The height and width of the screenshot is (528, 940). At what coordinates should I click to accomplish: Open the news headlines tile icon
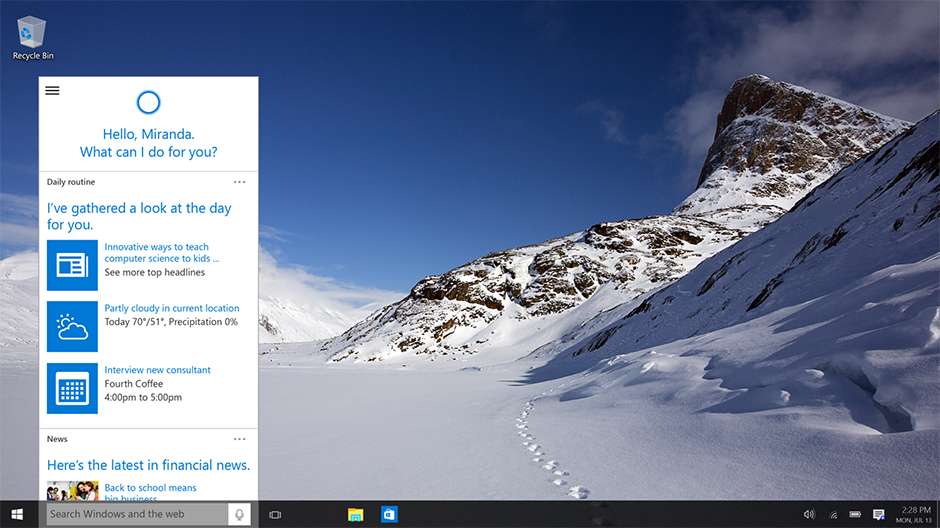click(72, 265)
